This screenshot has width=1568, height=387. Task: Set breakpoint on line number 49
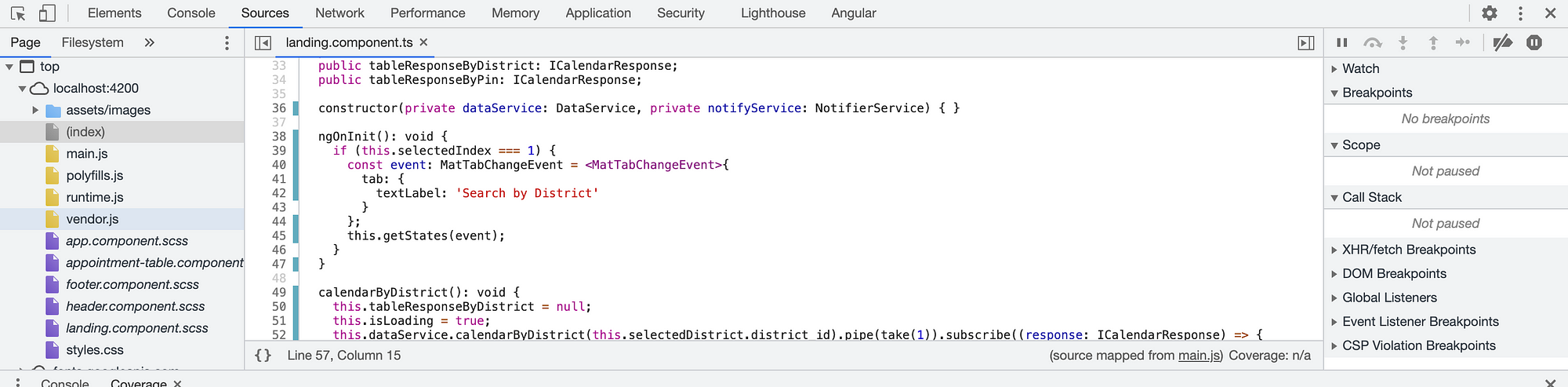tap(279, 293)
